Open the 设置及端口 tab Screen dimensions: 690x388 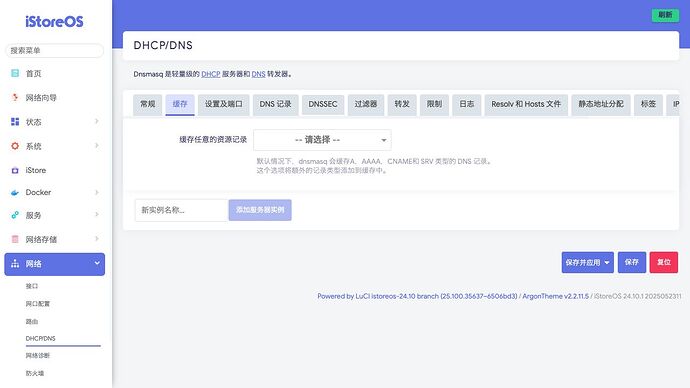pyautogui.click(x=224, y=104)
